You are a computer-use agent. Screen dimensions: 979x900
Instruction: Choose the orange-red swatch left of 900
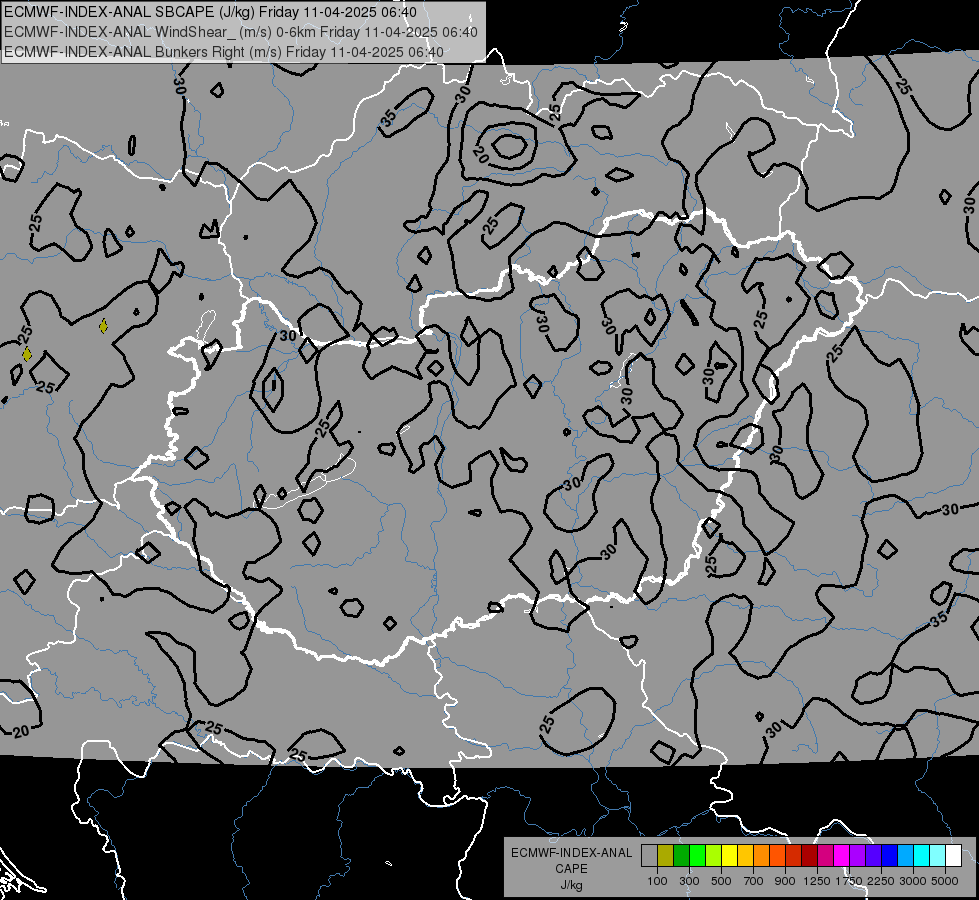(777, 856)
